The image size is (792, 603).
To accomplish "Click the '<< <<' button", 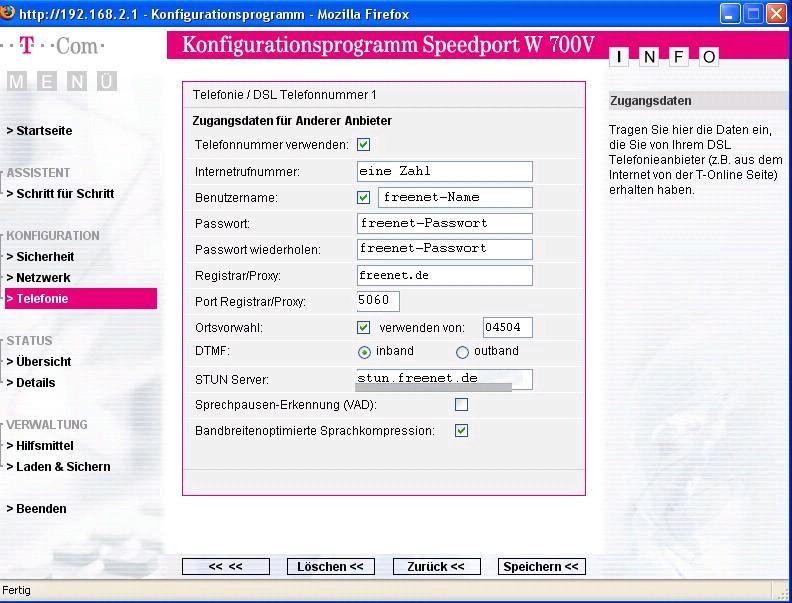I will pyautogui.click(x=226, y=567).
